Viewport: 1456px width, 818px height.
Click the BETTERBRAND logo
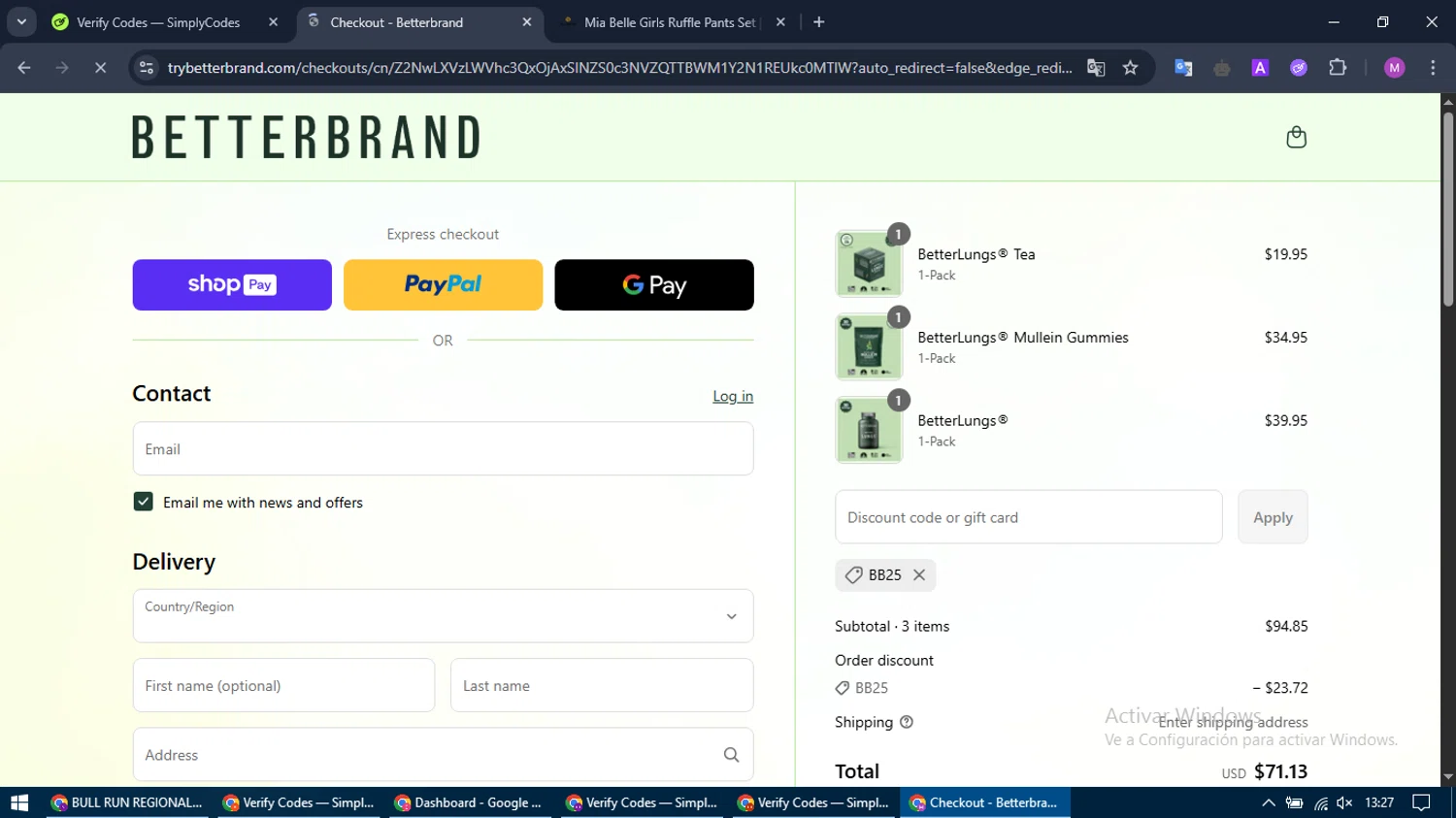coord(307,137)
